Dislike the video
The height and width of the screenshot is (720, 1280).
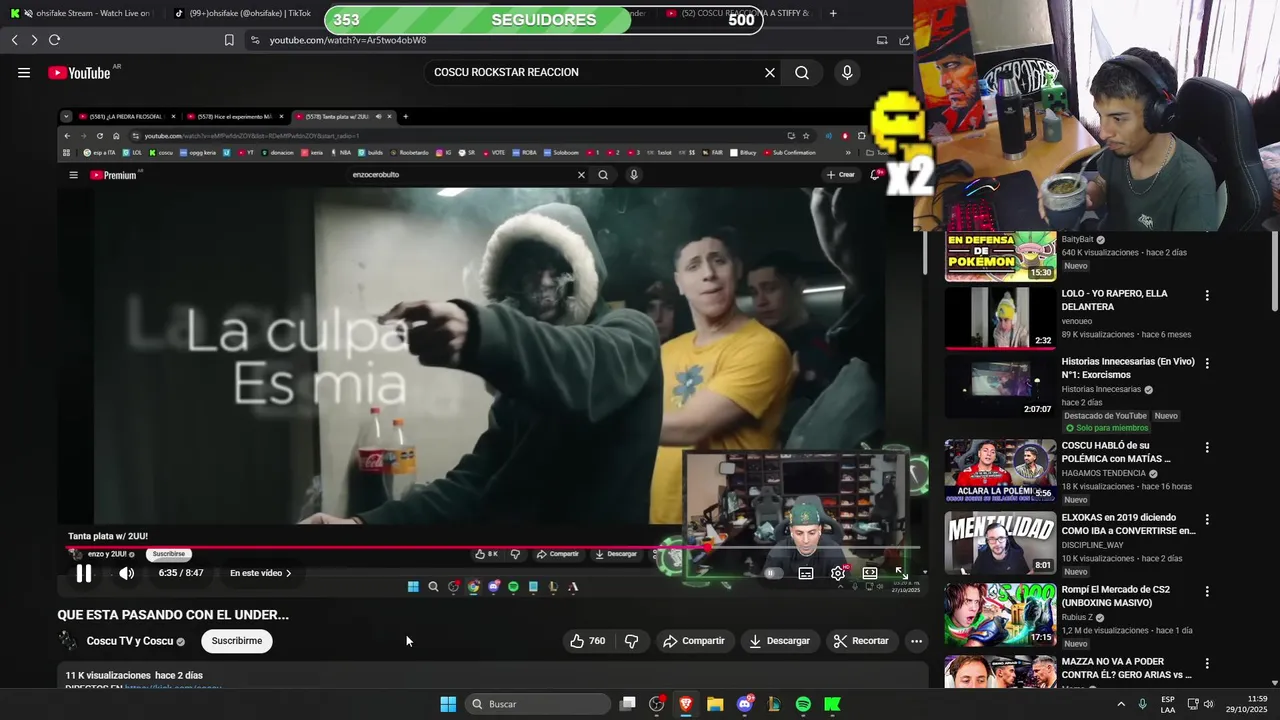click(x=632, y=641)
